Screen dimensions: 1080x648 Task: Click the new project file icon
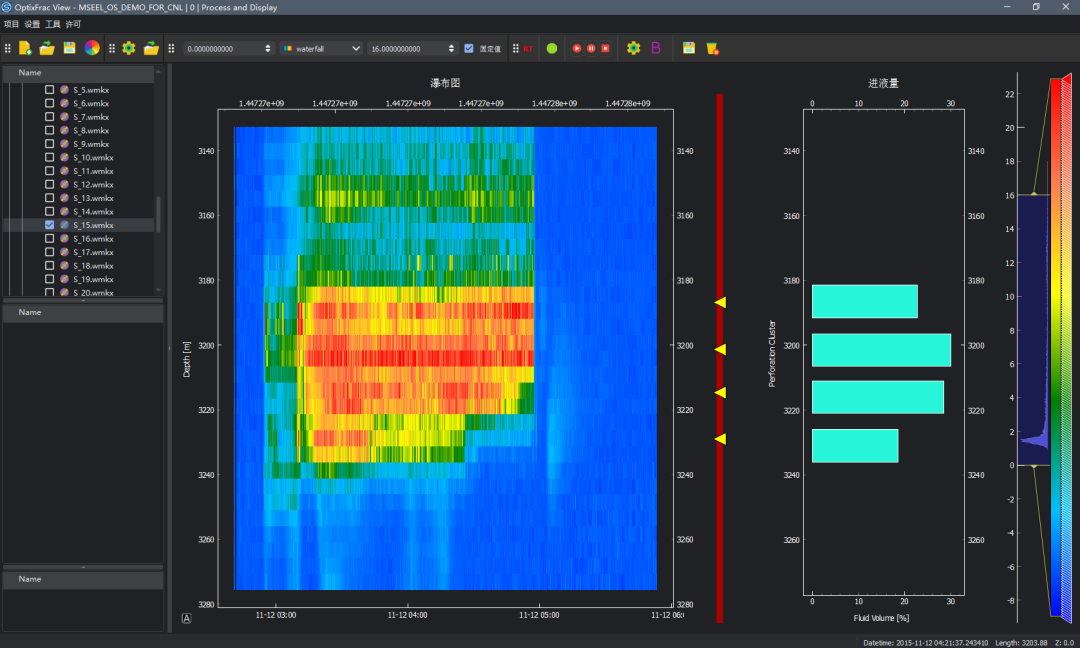(x=25, y=48)
